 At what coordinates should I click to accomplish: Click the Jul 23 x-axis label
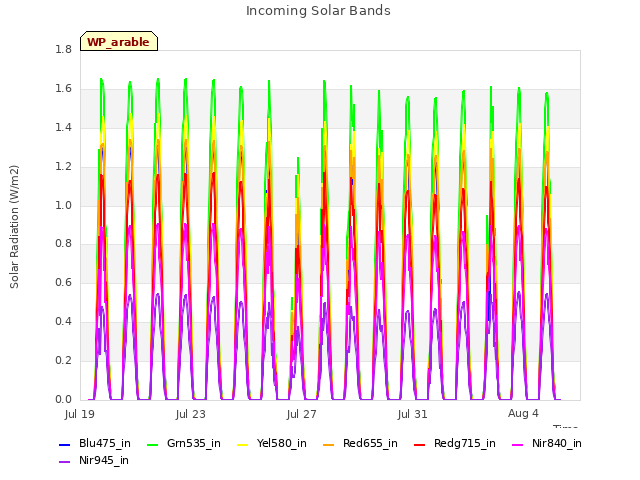pyautogui.click(x=191, y=414)
